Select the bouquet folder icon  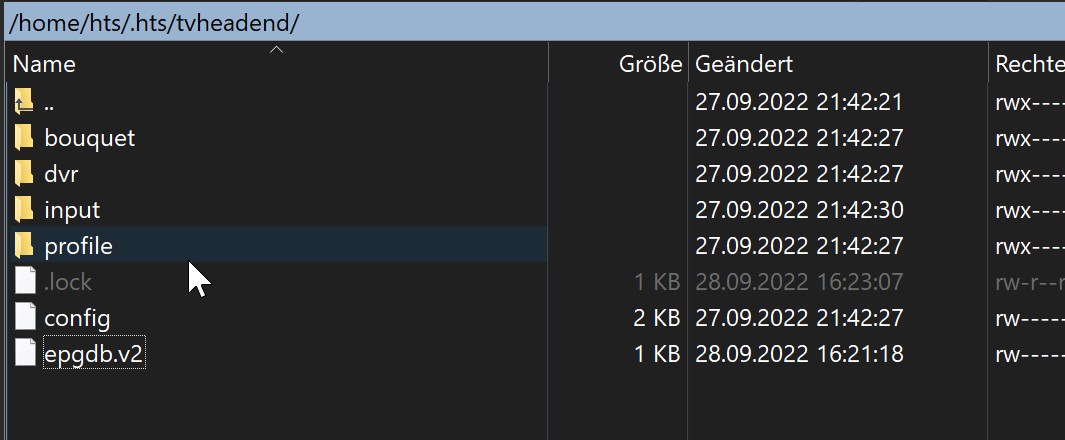click(24, 138)
